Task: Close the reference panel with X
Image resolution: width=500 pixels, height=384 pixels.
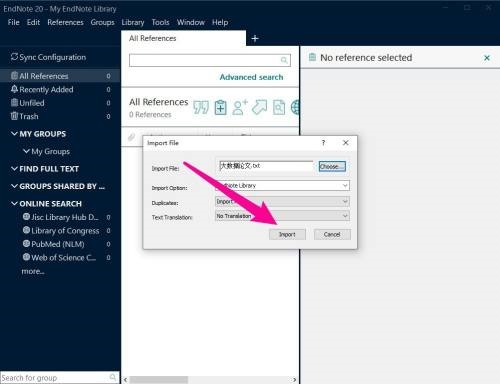Action: [487, 58]
